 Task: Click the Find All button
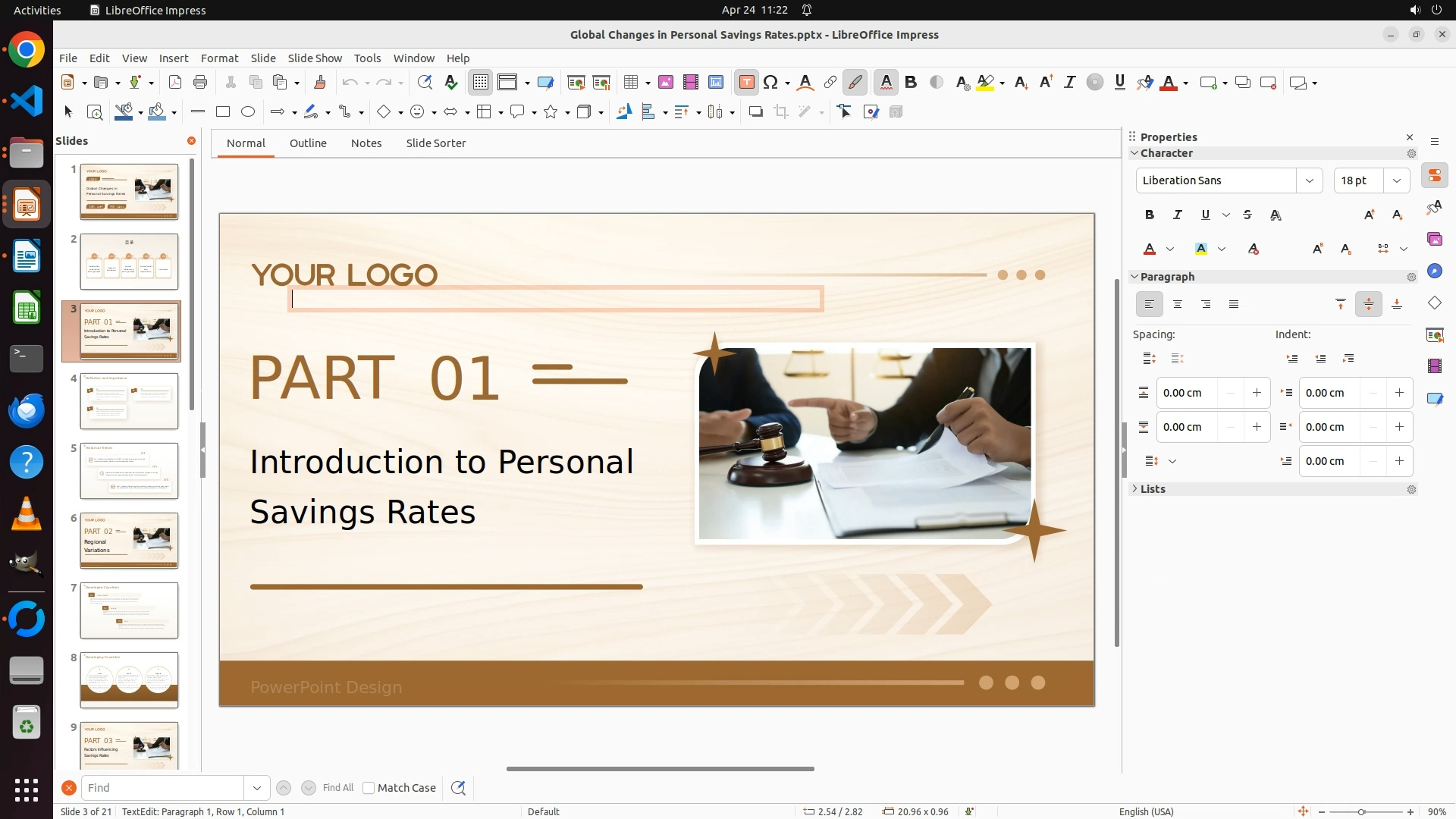pos(337,788)
